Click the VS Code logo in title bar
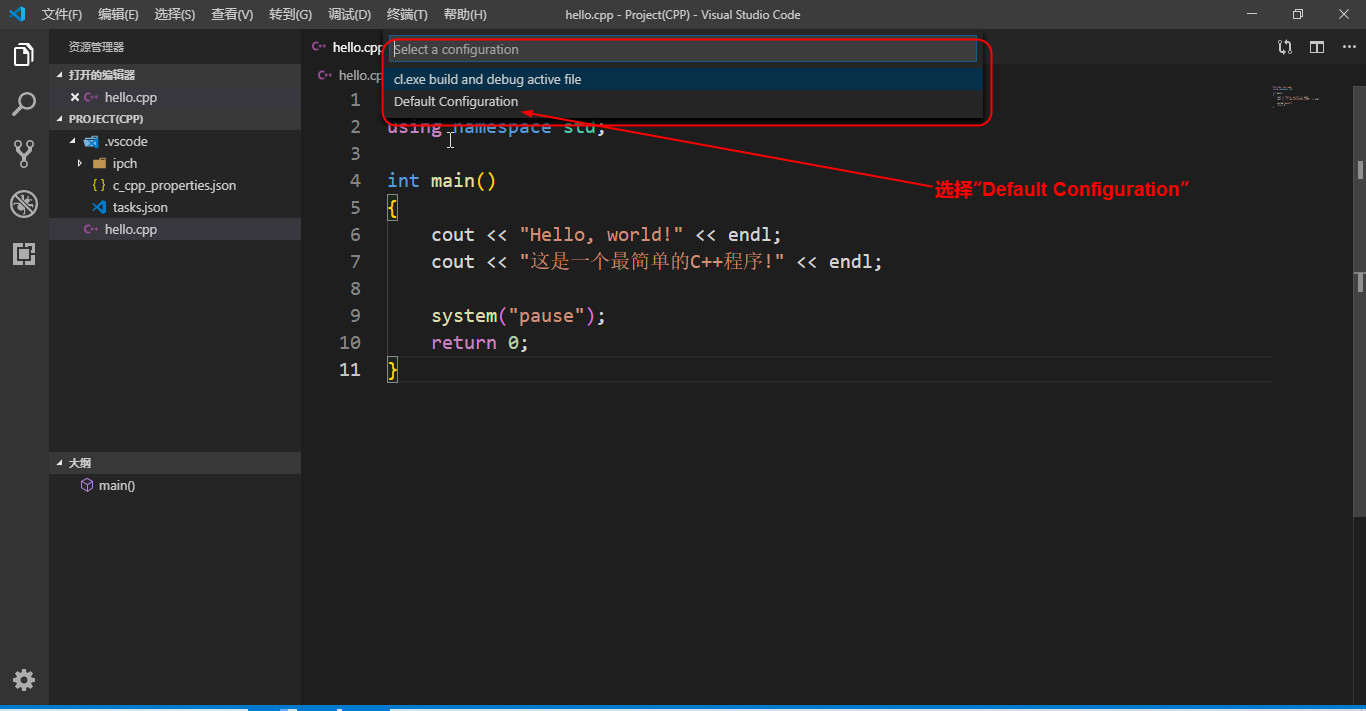Viewport: 1366px width, 711px height. [17, 14]
